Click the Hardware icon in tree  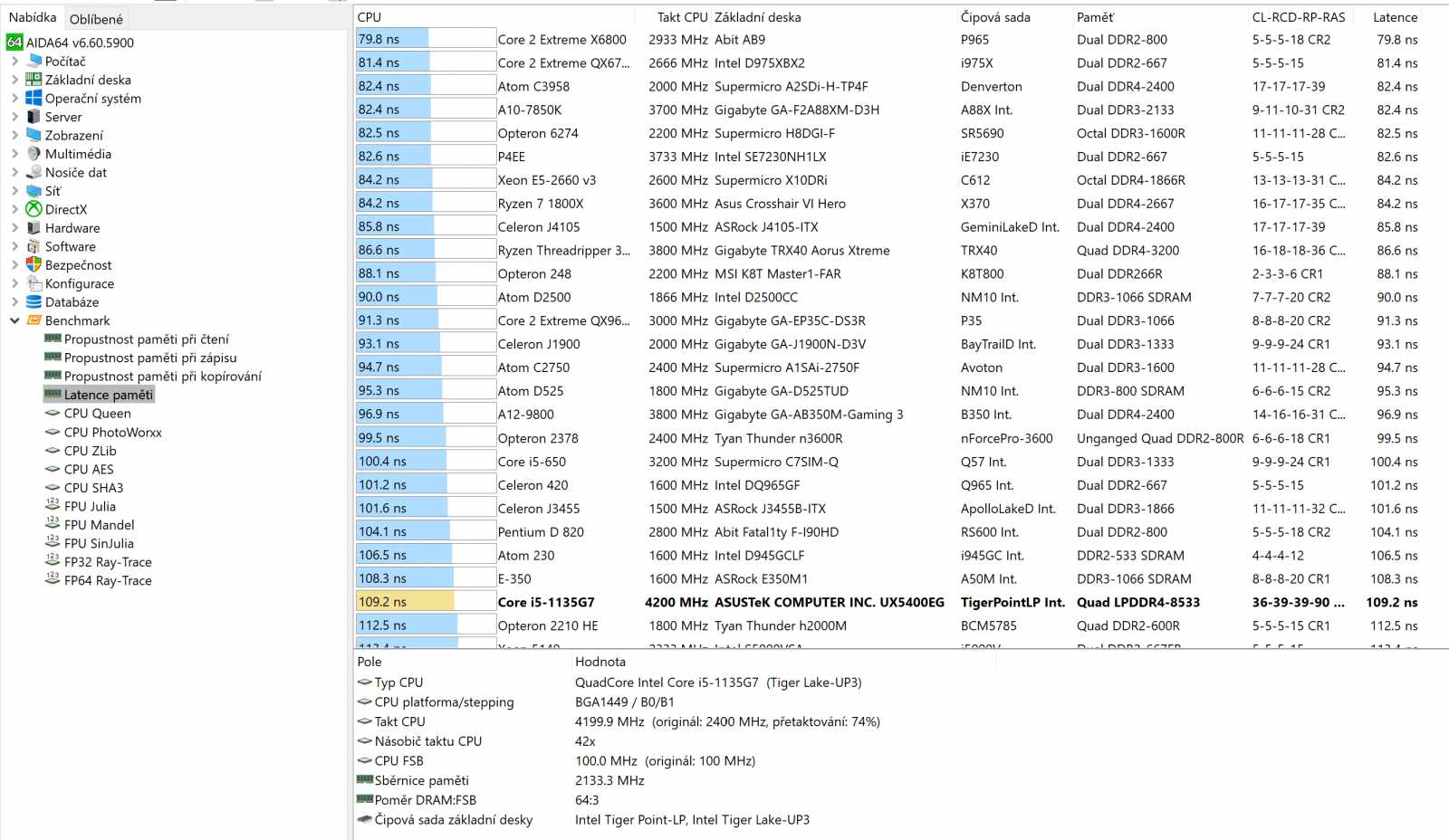[x=34, y=227]
